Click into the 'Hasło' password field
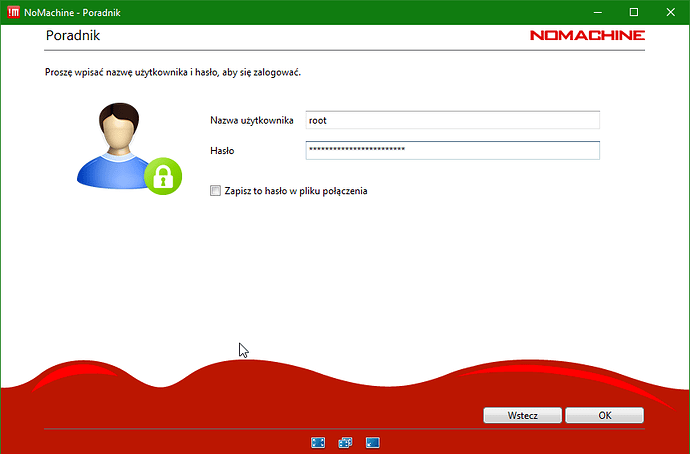This screenshot has height=454, width=690. [451, 150]
